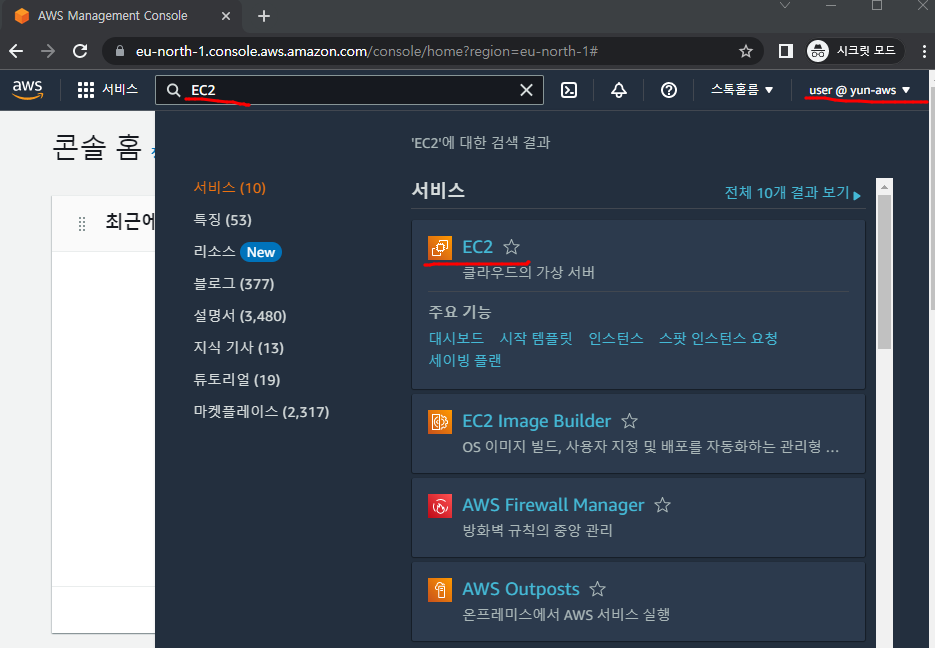935x648 pixels.
Task: Open the help question mark icon
Action: pos(668,90)
